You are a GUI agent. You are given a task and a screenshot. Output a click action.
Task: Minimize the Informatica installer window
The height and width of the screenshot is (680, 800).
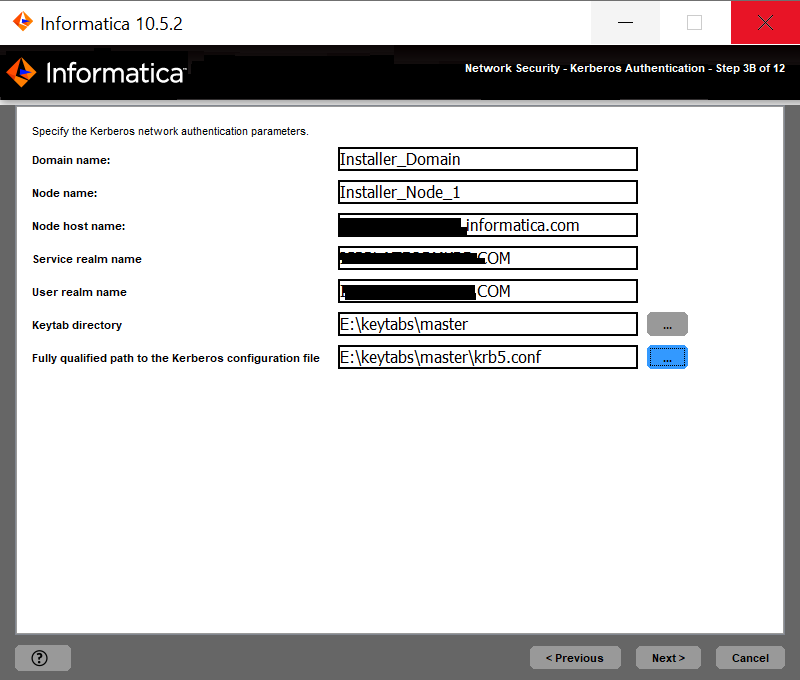(625, 22)
